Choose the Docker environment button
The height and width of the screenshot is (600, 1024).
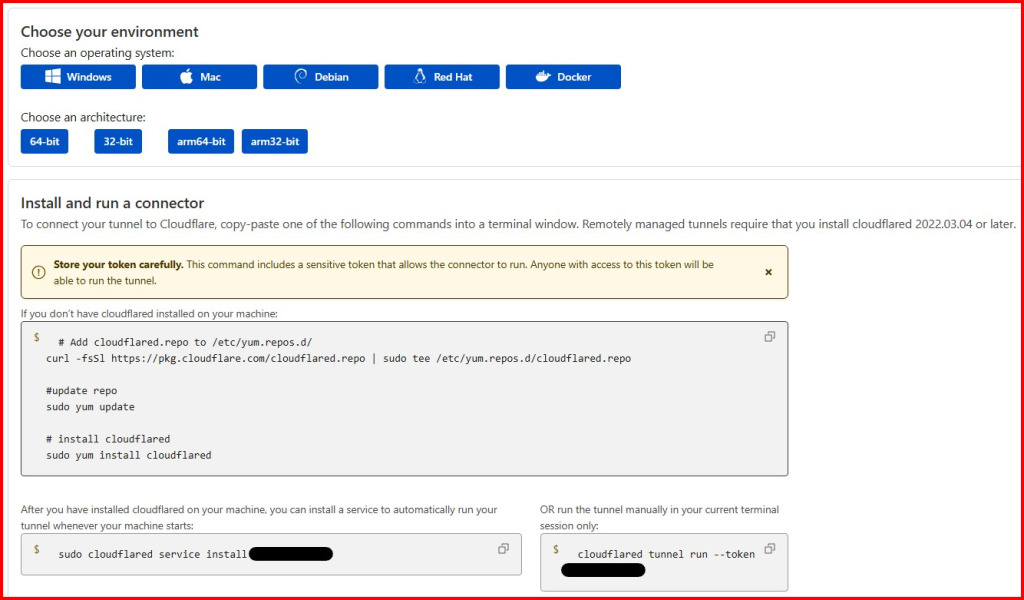[563, 77]
